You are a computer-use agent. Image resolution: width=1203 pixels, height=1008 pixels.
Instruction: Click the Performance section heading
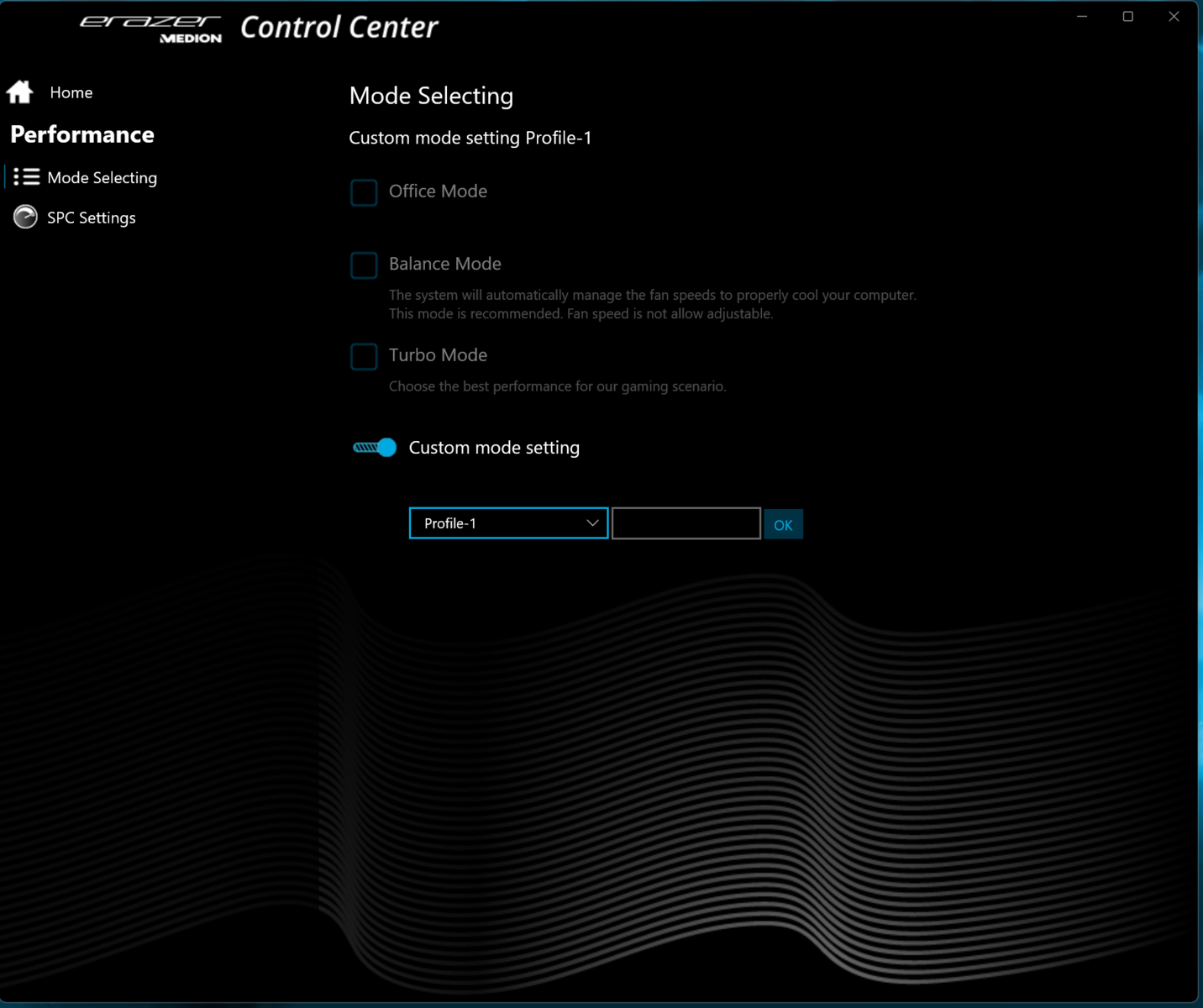[82, 134]
